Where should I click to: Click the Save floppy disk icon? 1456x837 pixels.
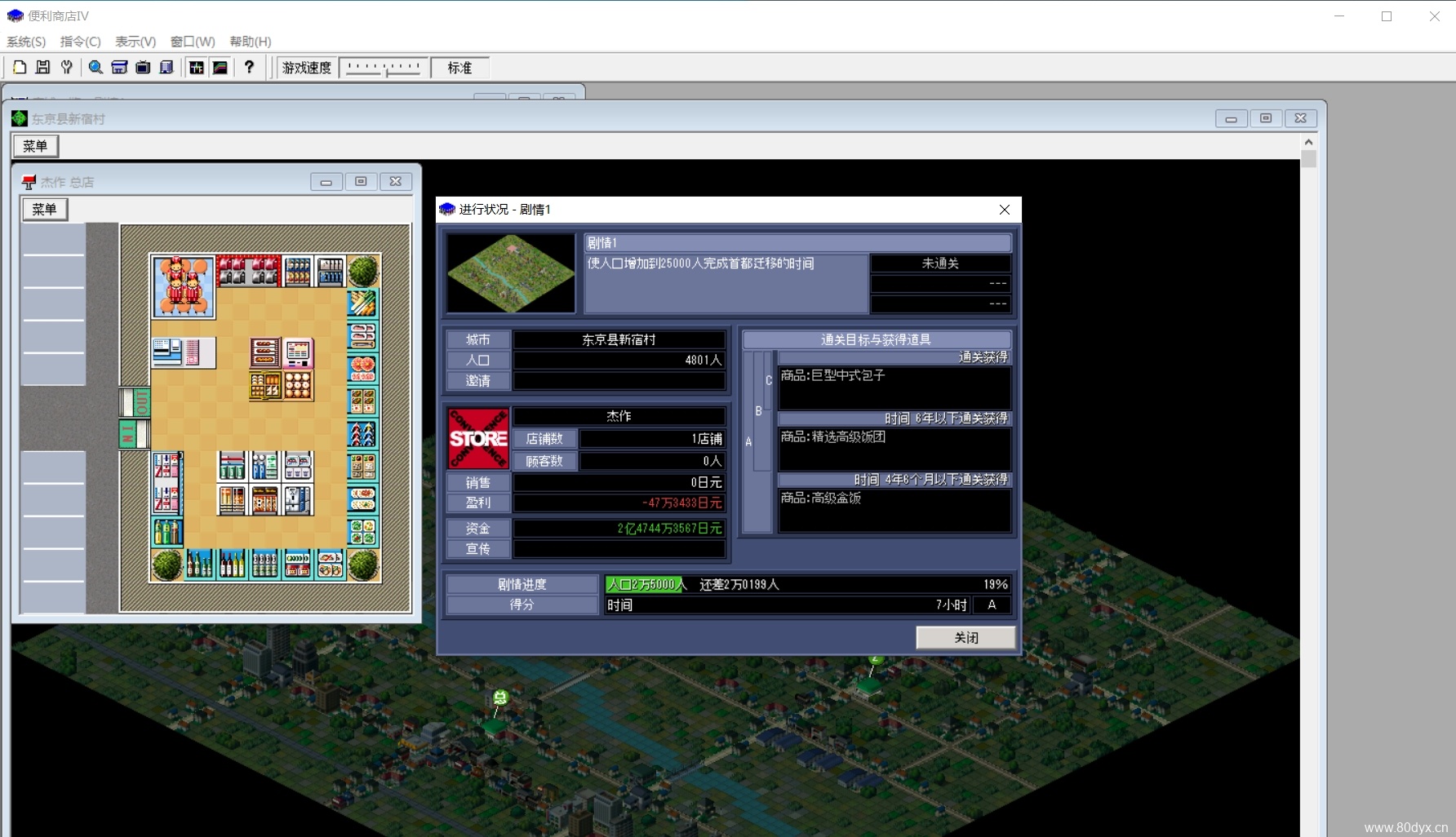[x=42, y=68]
